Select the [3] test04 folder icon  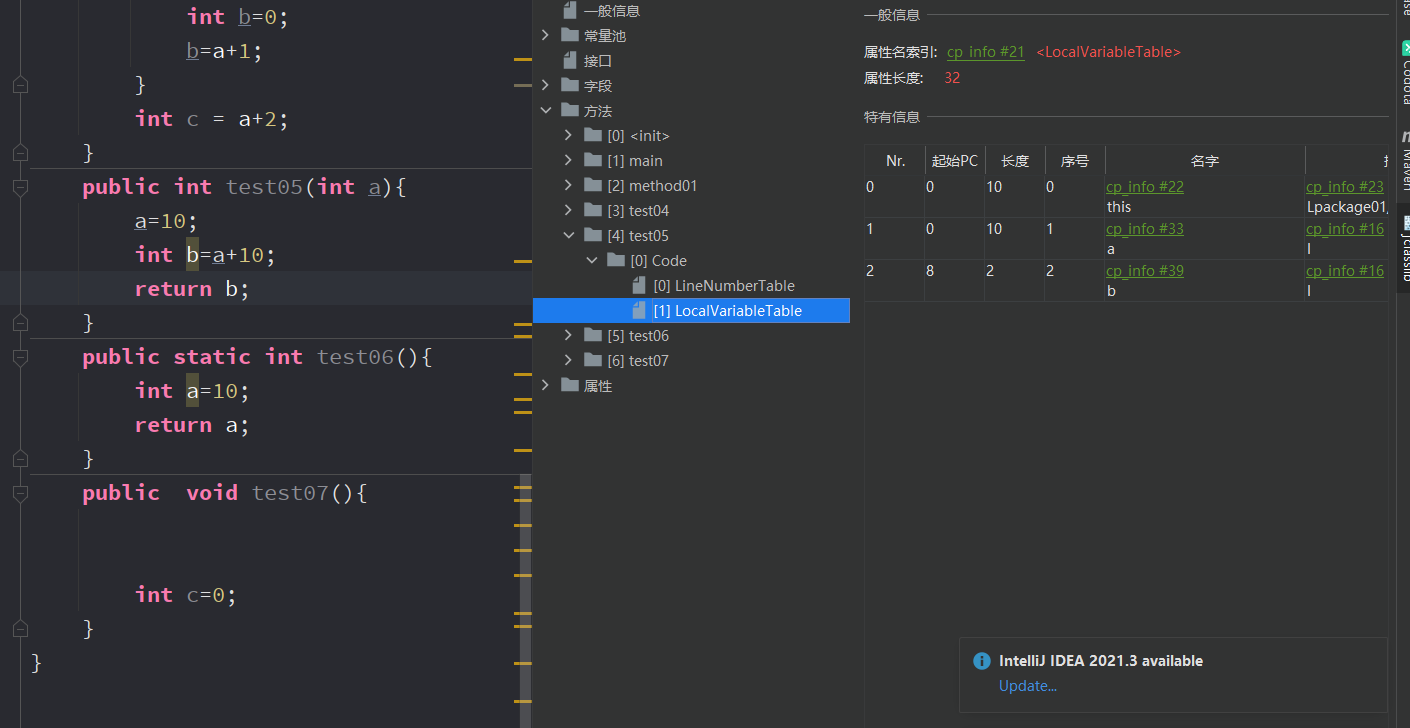(x=593, y=210)
